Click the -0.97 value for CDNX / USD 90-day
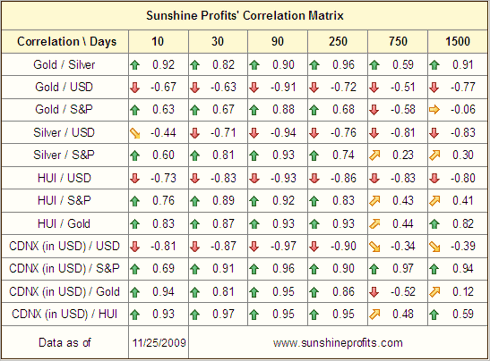The width and height of the screenshot is (490, 361). tap(283, 246)
